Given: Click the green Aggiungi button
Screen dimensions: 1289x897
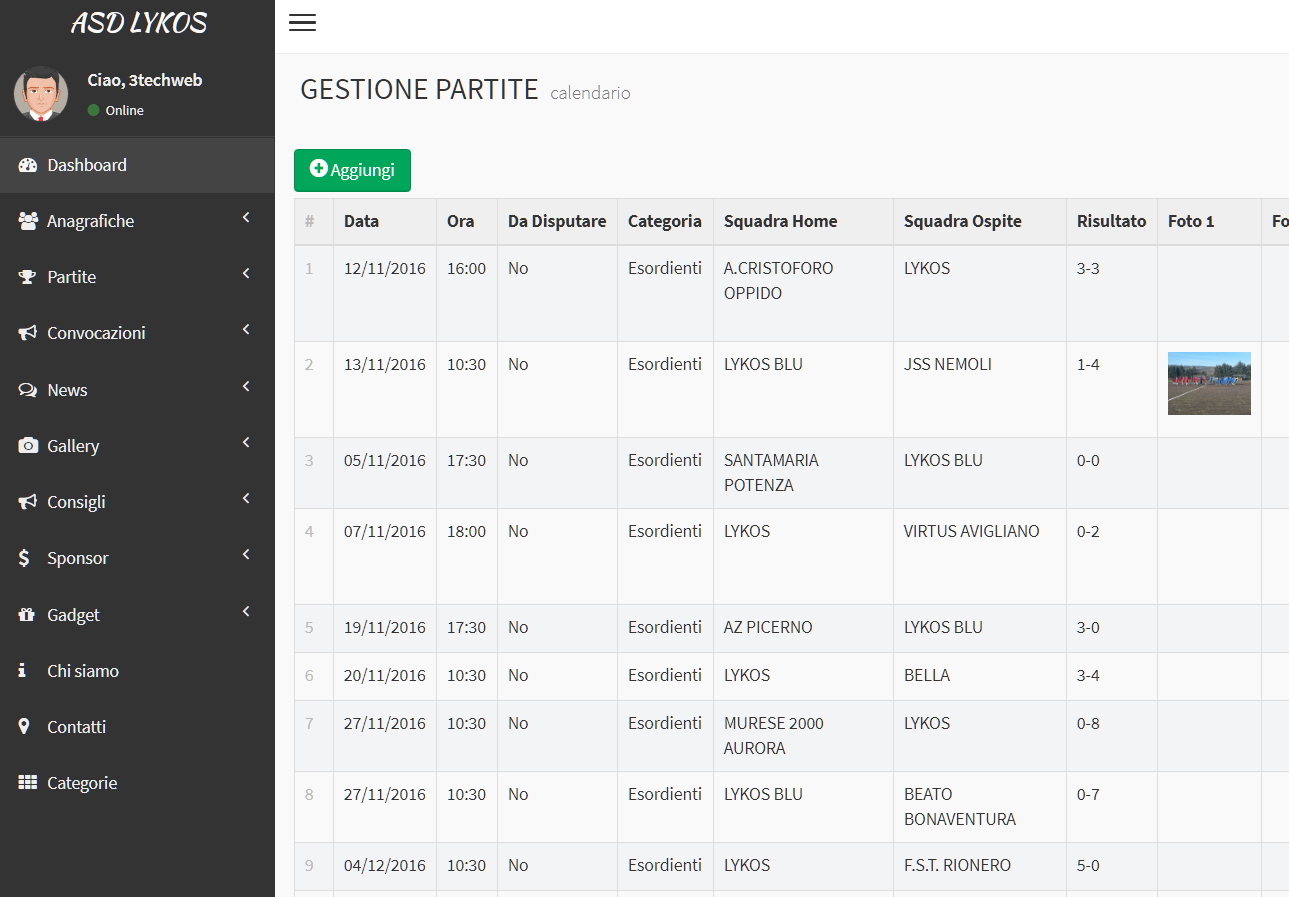Looking at the screenshot, I should [352, 170].
